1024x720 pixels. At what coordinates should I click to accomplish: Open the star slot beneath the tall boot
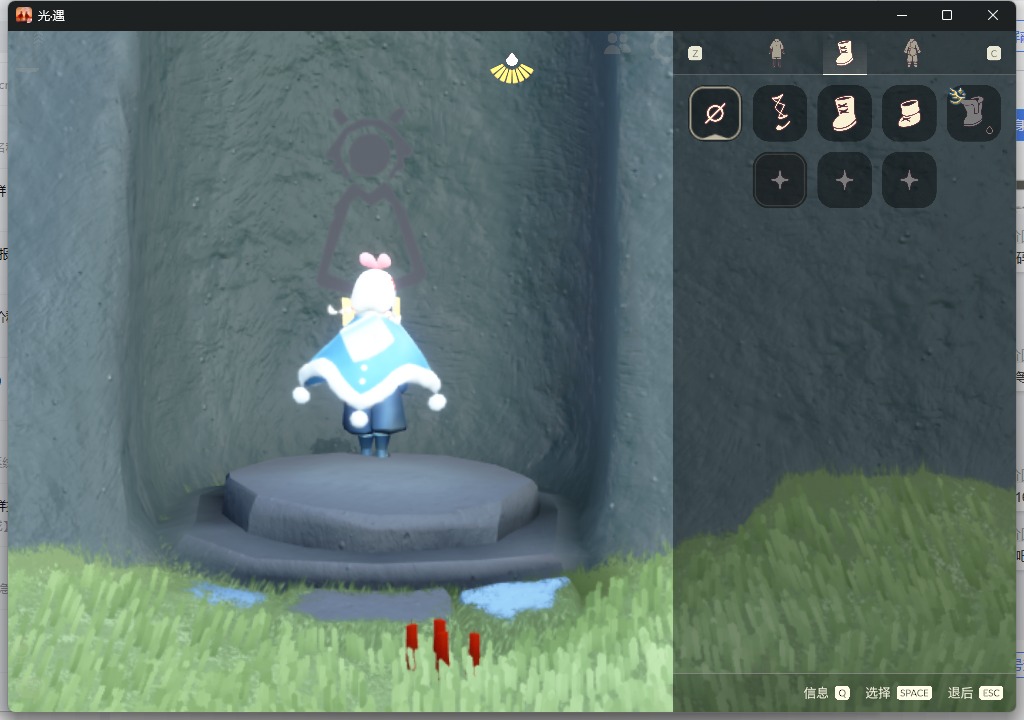[x=844, y=180]
